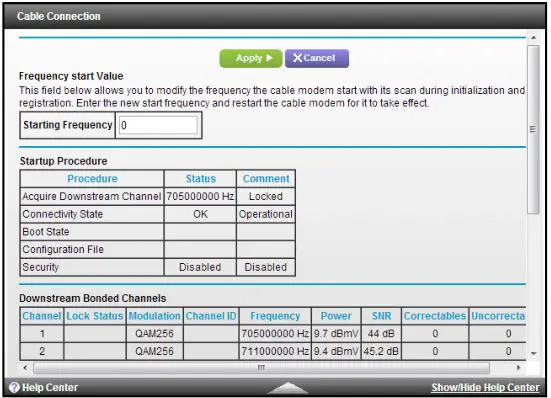Select the Boot State row label

point(46,232)
